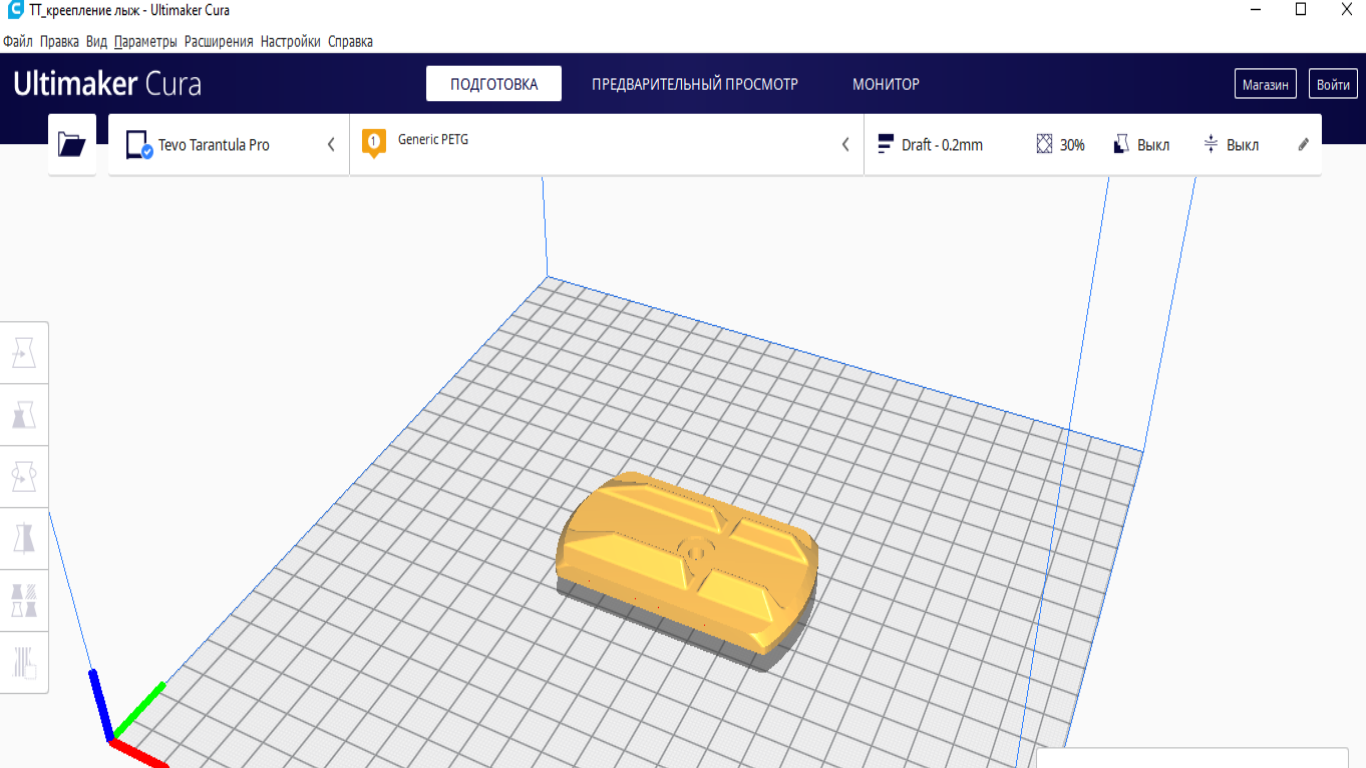Open the file folder icon
The height and width of the screenshot is (768, 1366).
coord(72,145)
